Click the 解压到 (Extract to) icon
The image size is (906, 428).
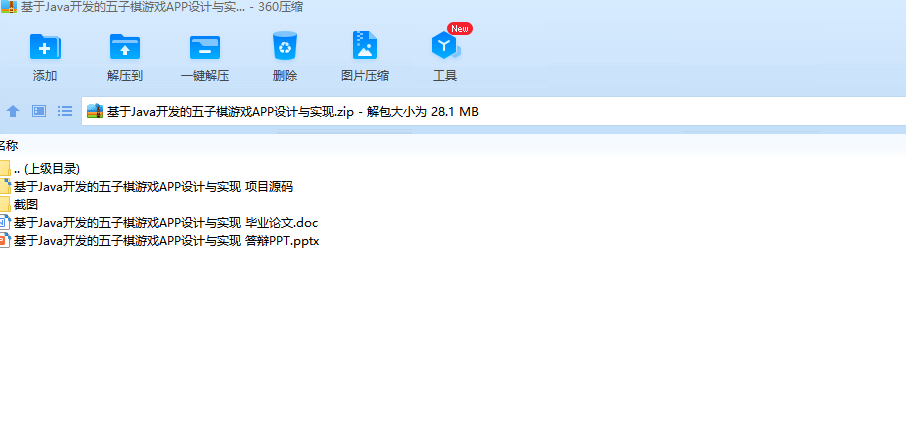coord(125,47)
